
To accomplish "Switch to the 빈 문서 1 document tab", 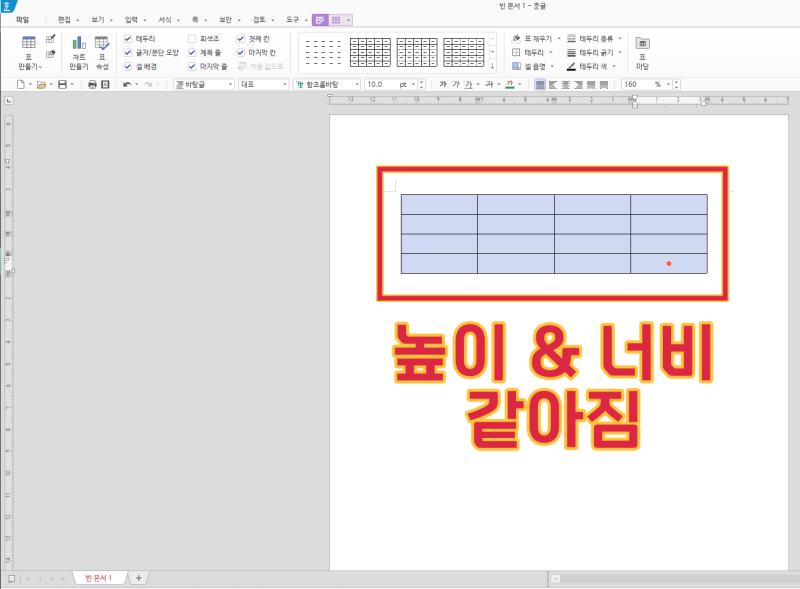I will pyautogui.click(x=100, y=578).
